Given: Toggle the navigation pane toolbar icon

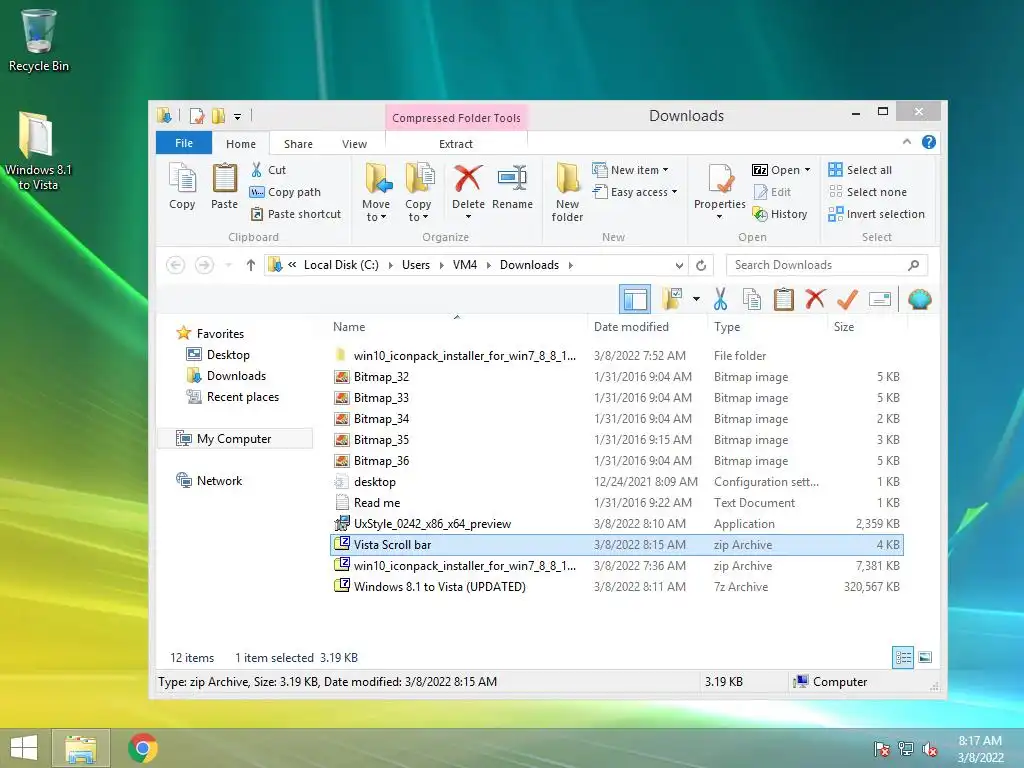Looking at the screenshot, I should click(x=635, y=300).
